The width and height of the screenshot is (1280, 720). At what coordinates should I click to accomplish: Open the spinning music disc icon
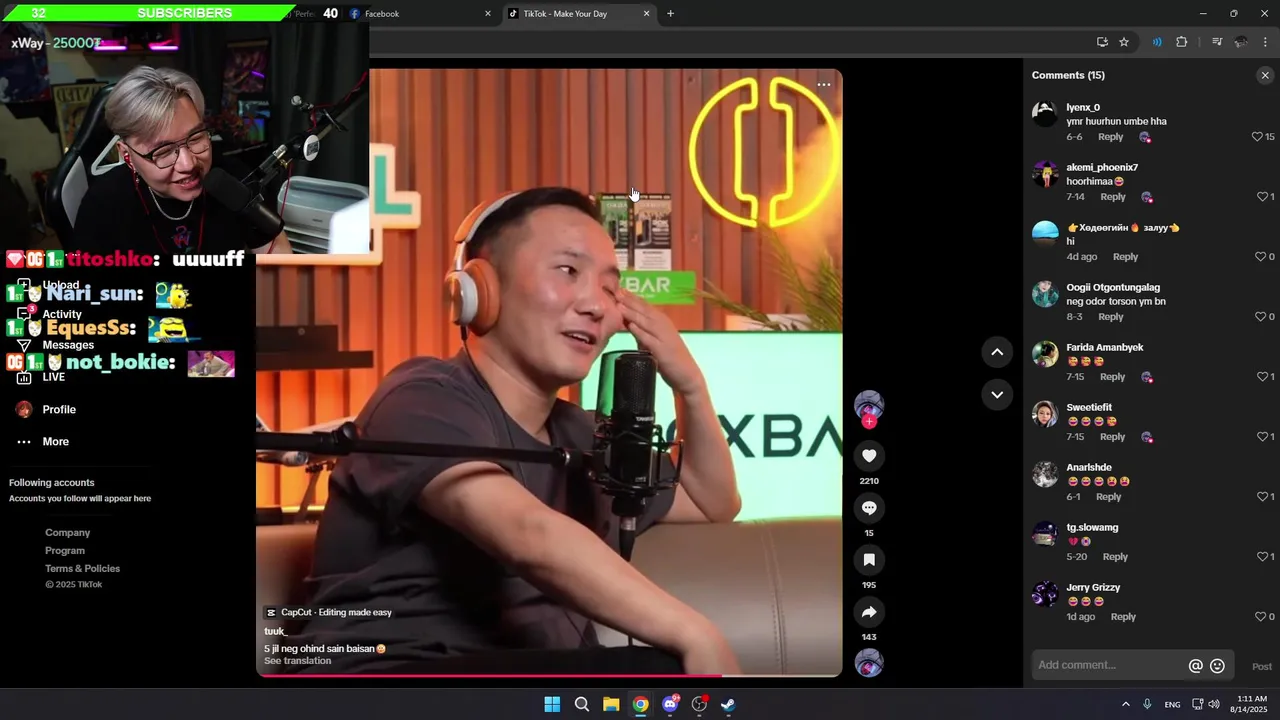pyautogui.click(x=869, y=663)
